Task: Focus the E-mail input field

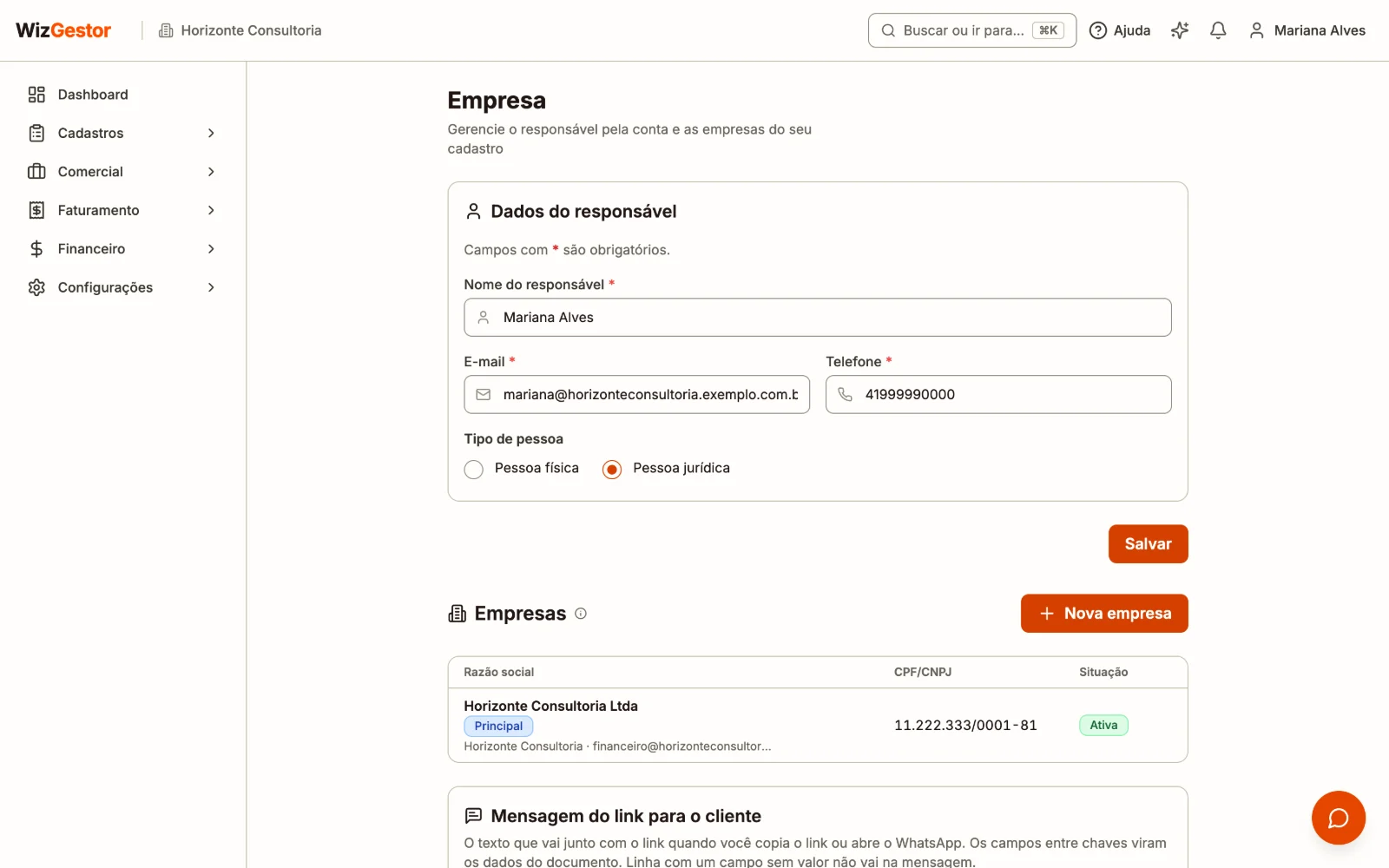Action: tap(637, 395)
